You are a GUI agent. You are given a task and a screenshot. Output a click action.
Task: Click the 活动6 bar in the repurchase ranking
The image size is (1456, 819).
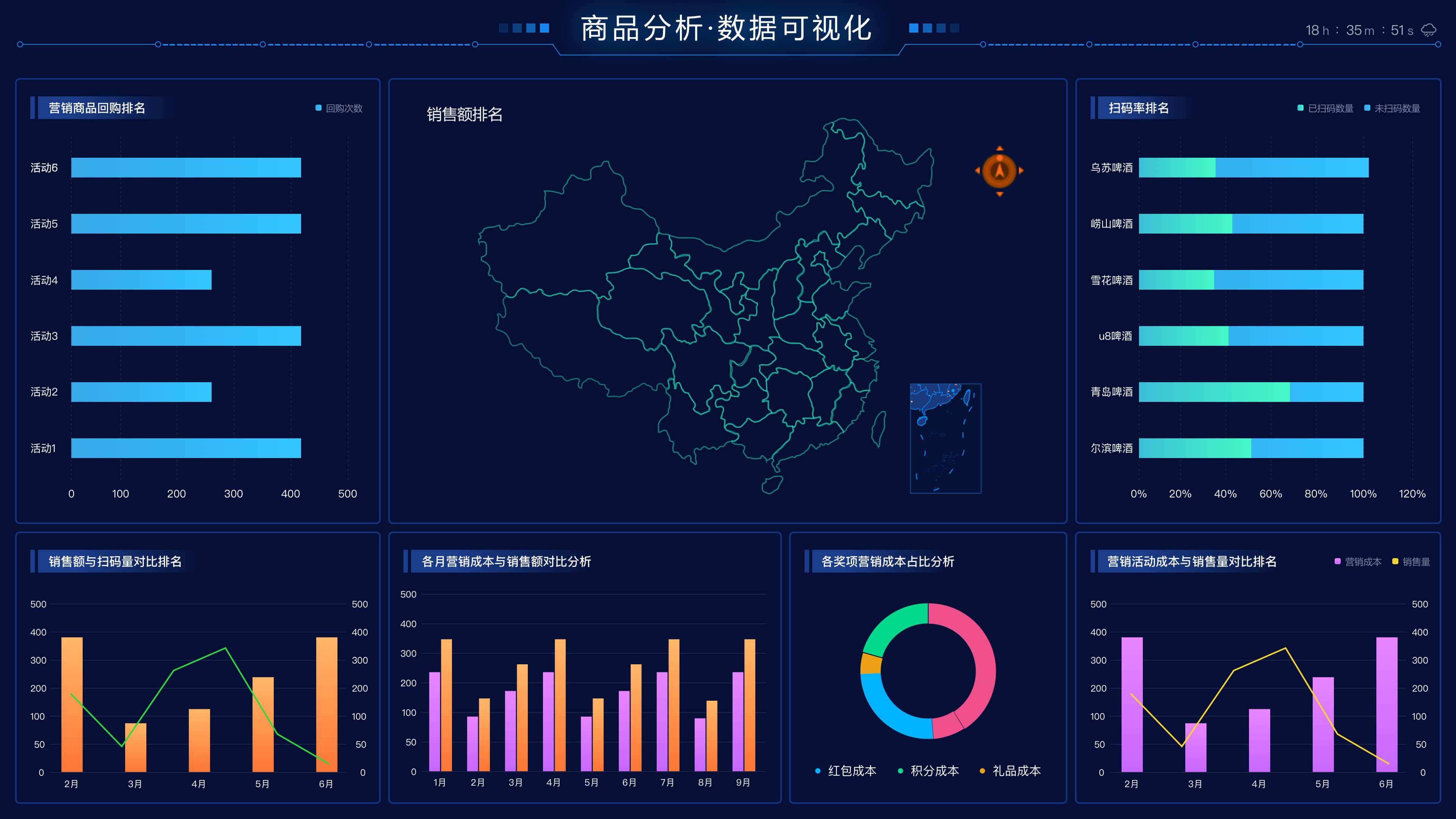(186, 167)
